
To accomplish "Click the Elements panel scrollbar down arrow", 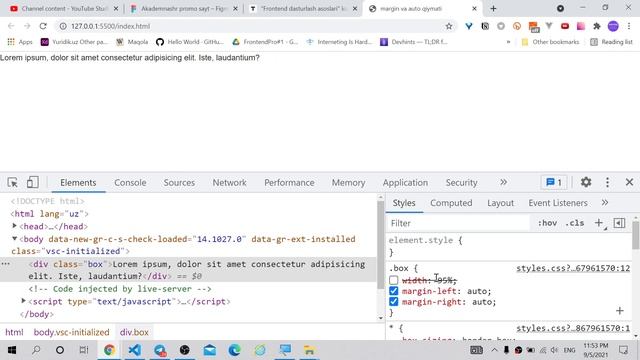I will [380, 318].
